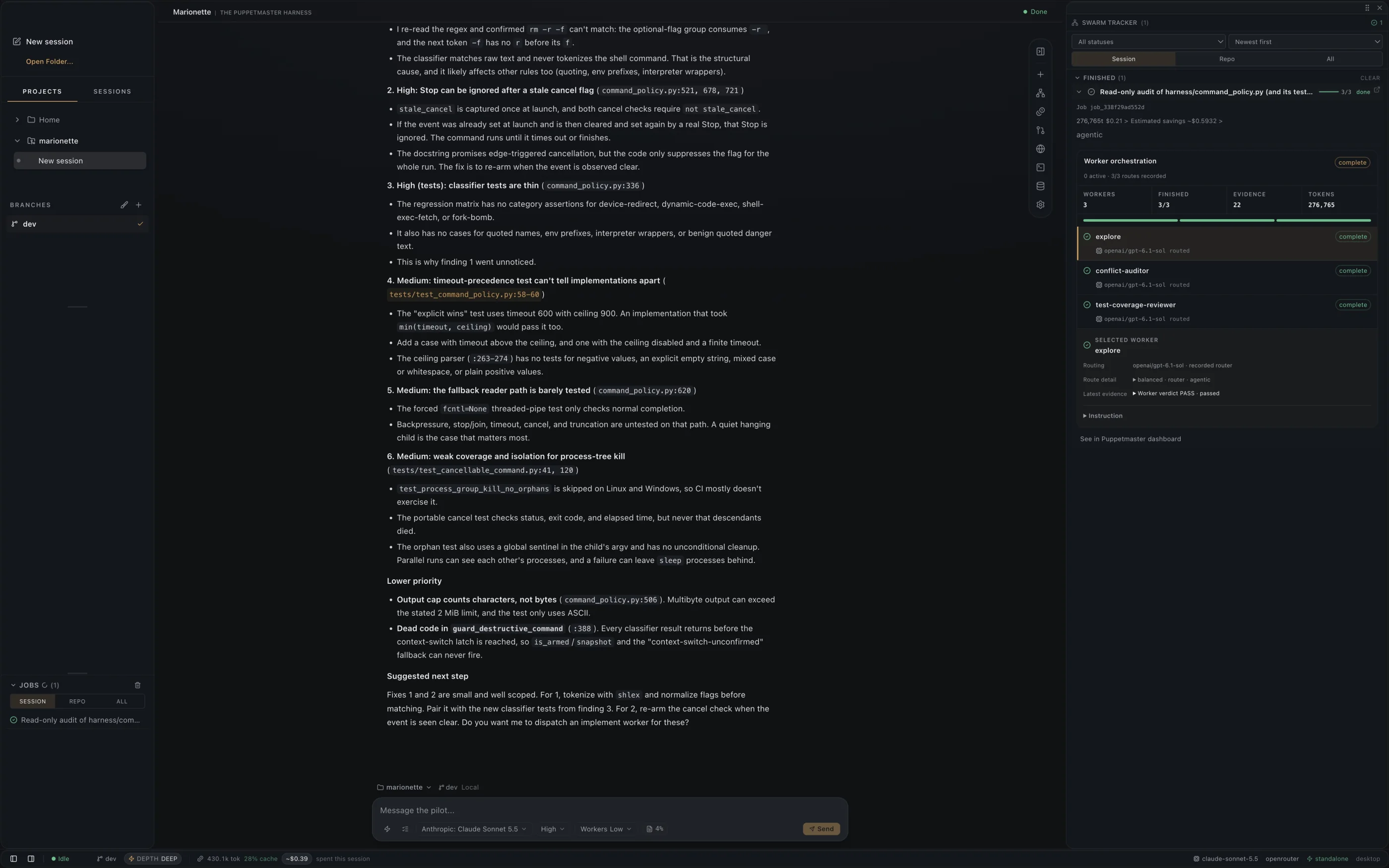
Task: Collapse the right panel via top toolbar icon
Action: (1040, 52)
